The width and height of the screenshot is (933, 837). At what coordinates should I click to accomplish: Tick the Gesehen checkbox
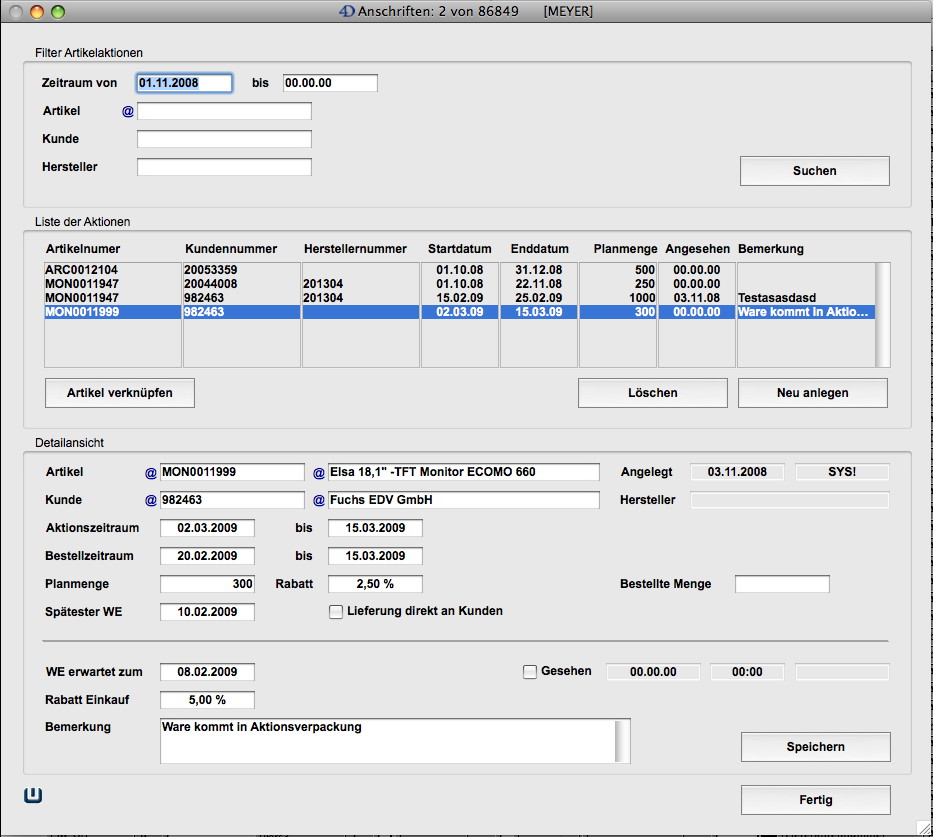coord(530,672)
